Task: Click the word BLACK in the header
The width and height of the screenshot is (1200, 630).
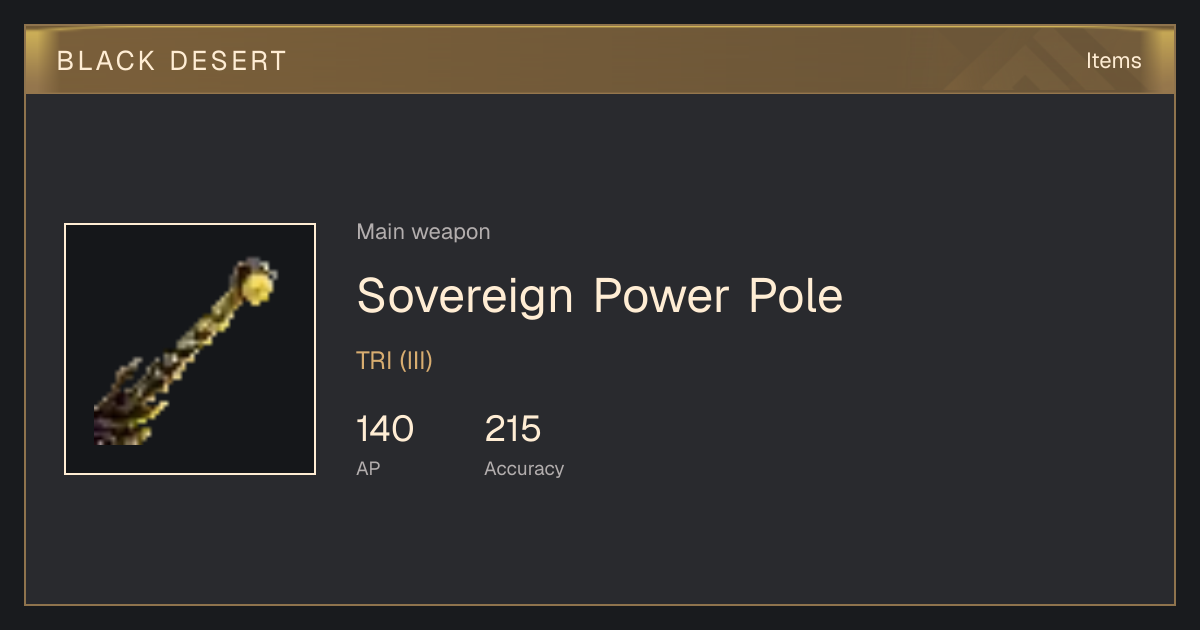Action: pyautogui.click(x=107, y=61)
